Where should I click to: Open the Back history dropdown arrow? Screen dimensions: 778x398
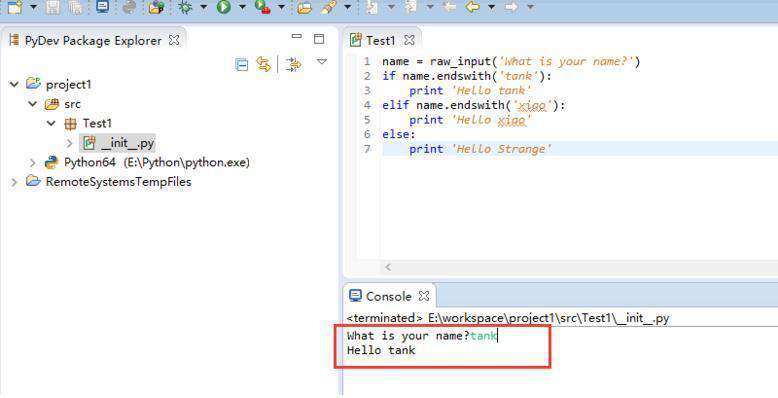click(491, 7)
